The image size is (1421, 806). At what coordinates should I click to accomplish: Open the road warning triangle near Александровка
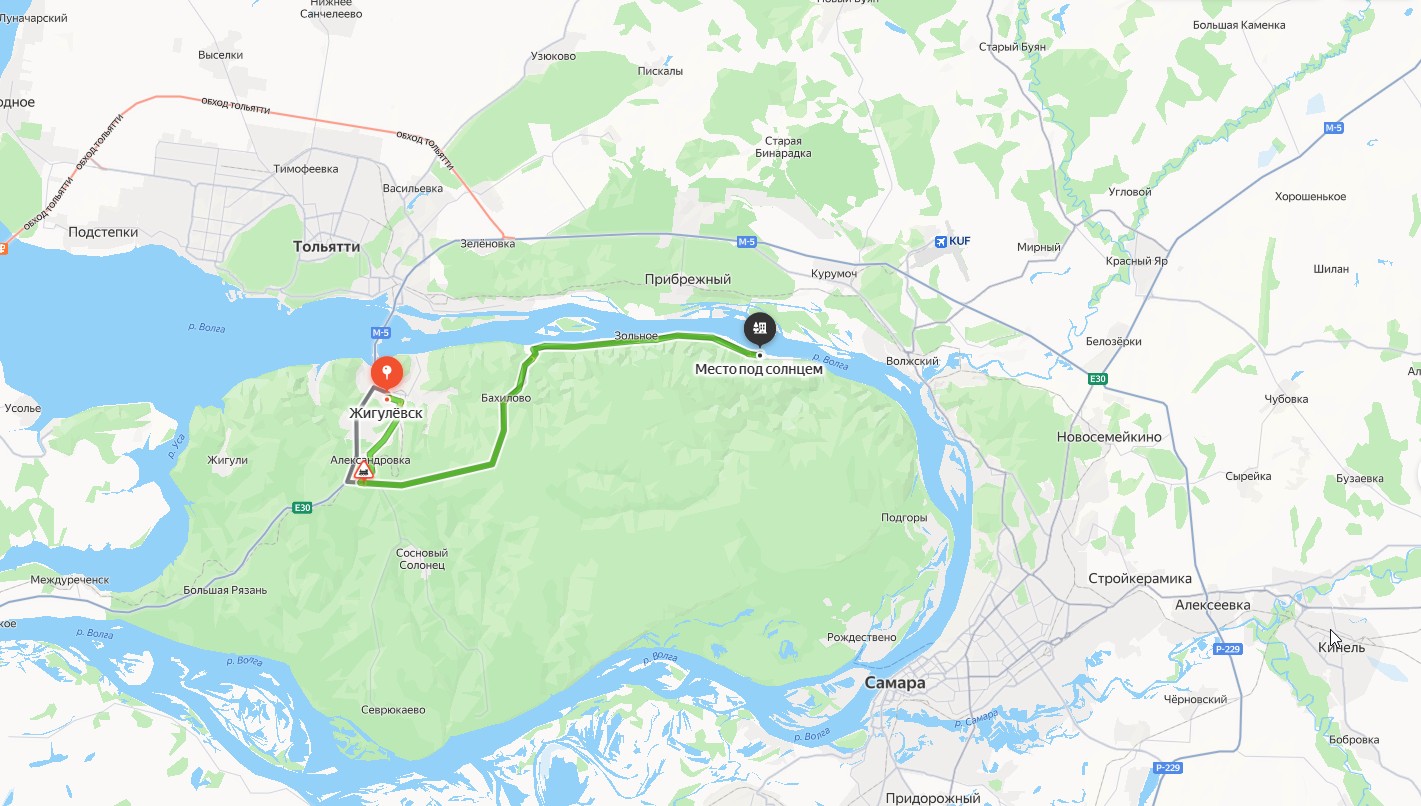(x=364, y=470)
